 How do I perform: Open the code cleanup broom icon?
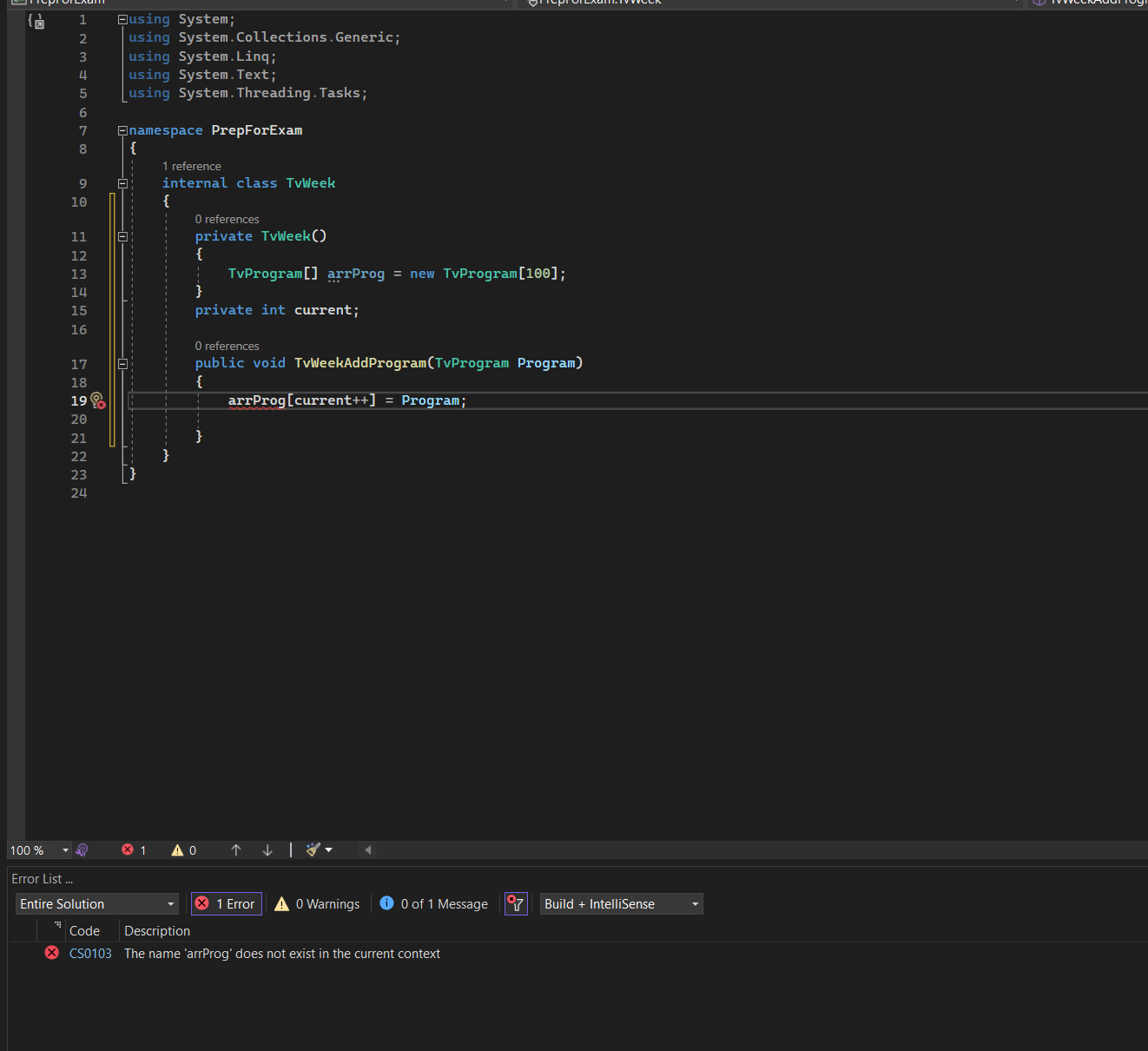point(314,849)
